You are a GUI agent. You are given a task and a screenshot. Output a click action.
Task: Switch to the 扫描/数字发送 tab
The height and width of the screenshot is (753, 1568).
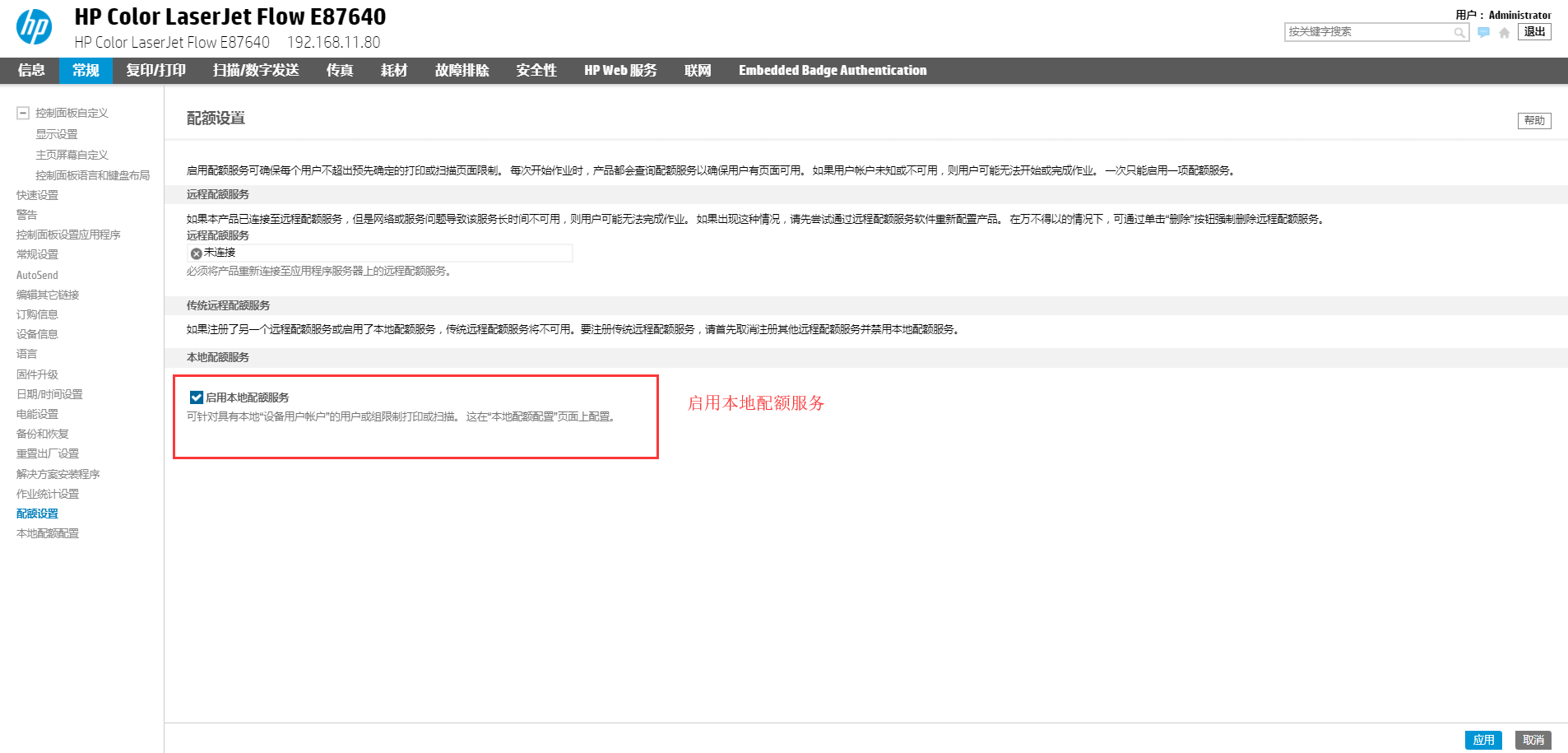(x=256, y=71)
